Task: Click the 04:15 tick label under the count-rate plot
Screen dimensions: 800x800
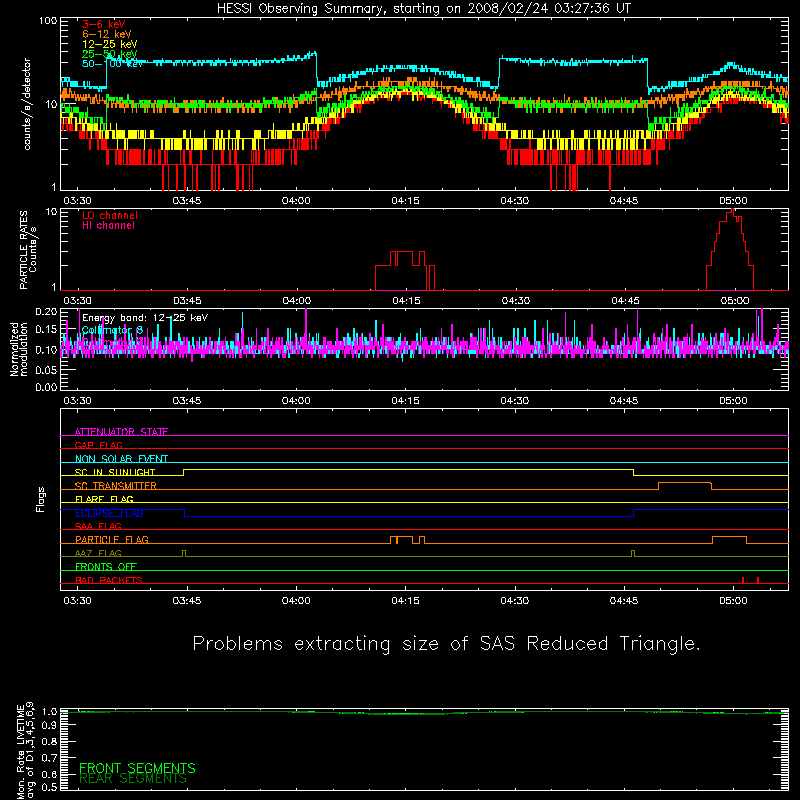Action: click(405, 201)
